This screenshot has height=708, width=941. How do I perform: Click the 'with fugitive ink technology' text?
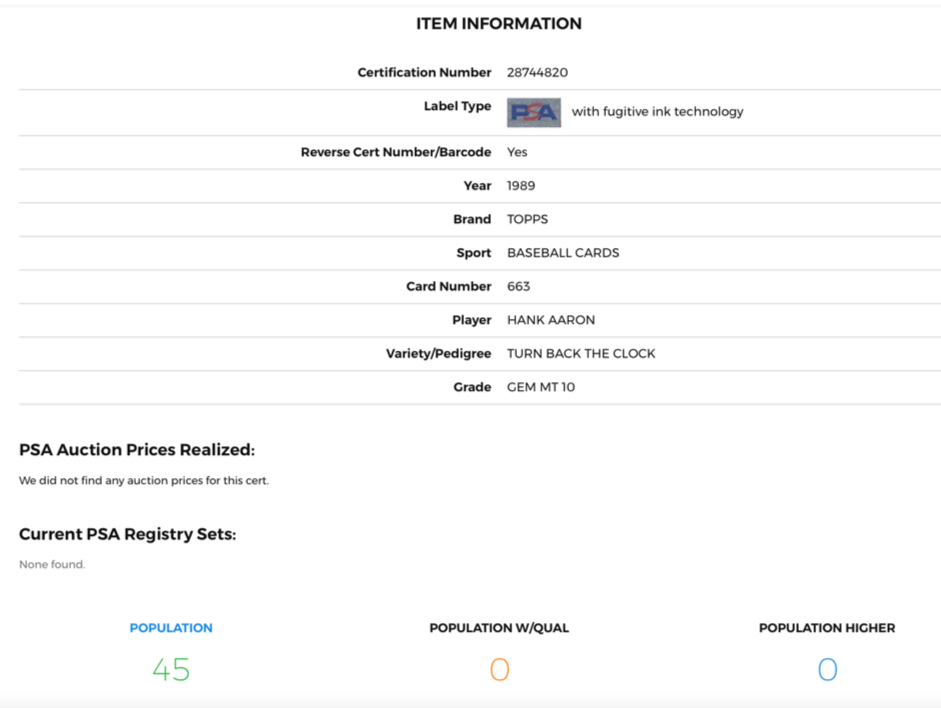657,112
